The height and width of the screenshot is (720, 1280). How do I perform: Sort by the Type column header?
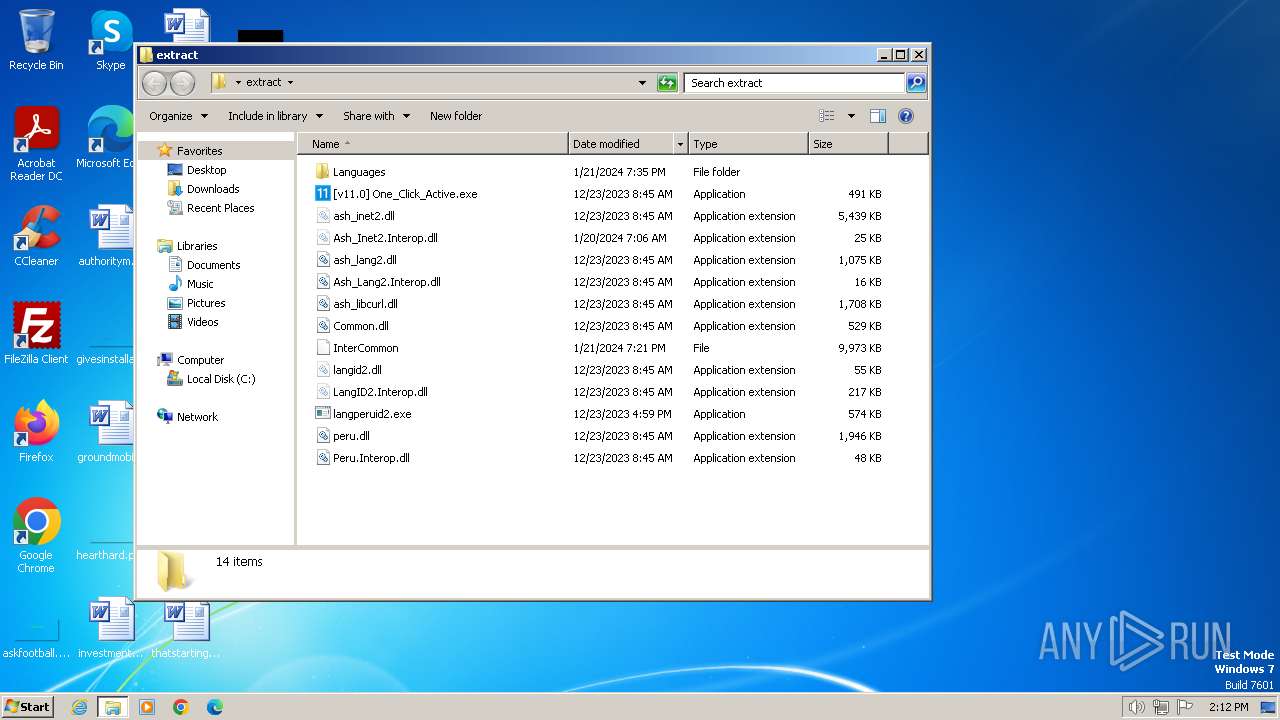[x=748, y=144]
